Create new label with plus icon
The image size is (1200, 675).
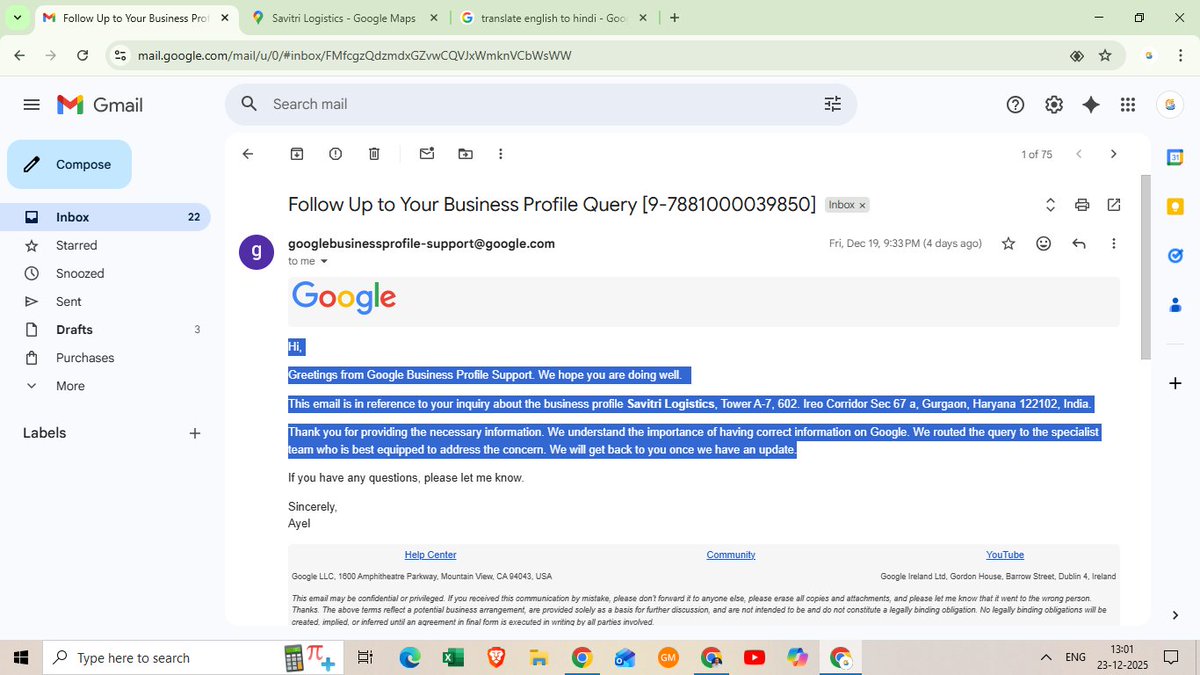[195, 433]
